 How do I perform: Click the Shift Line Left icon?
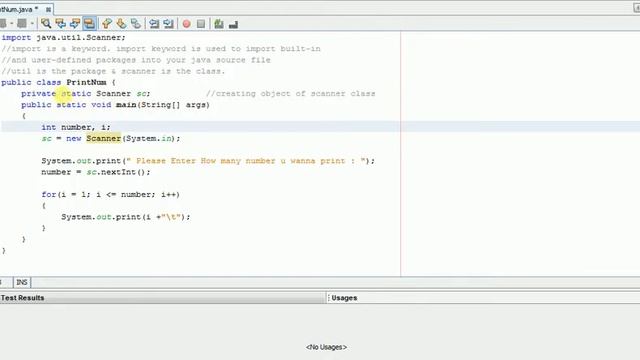coord(154,24)
